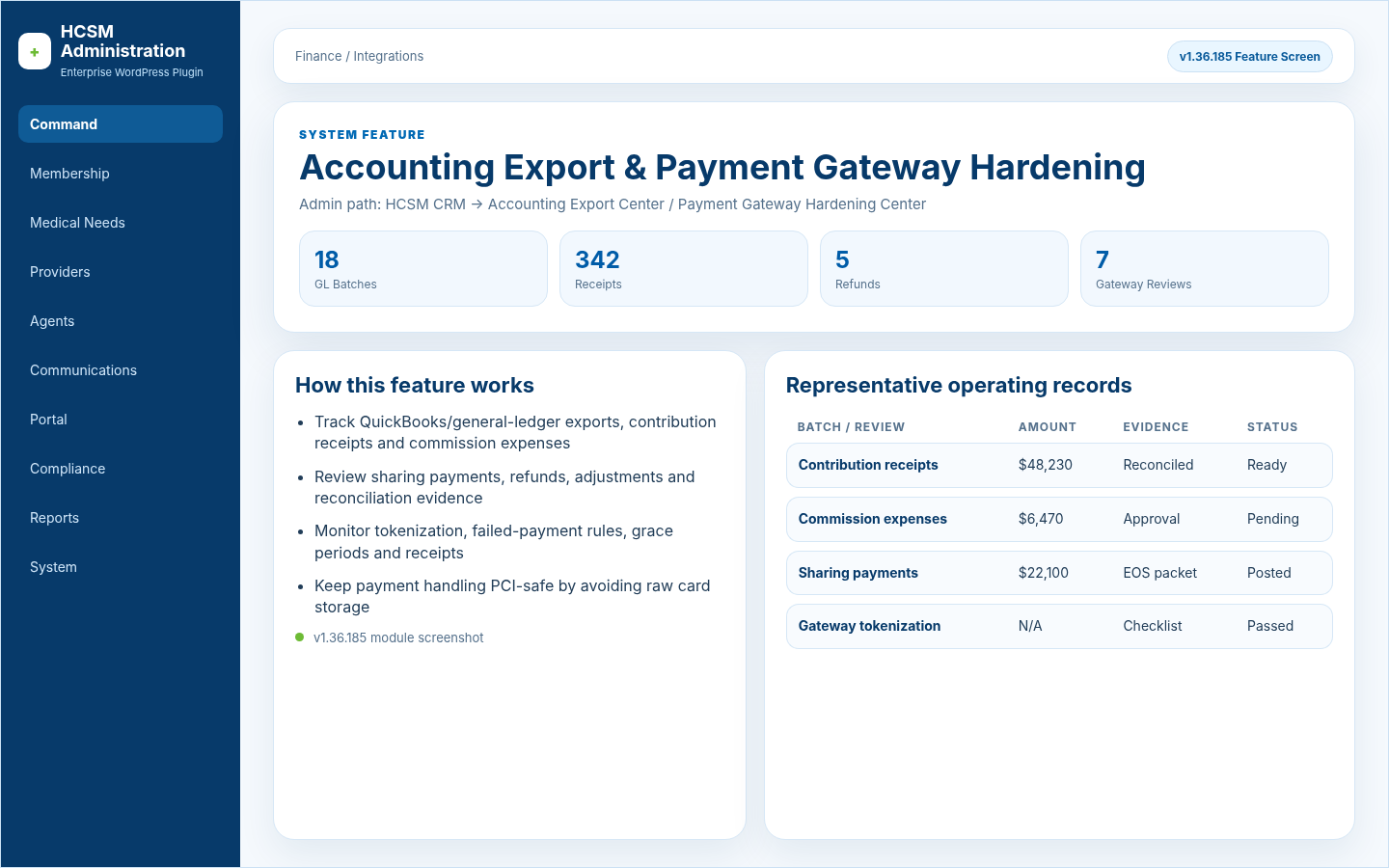Open the System menu item

coord(121,567)
